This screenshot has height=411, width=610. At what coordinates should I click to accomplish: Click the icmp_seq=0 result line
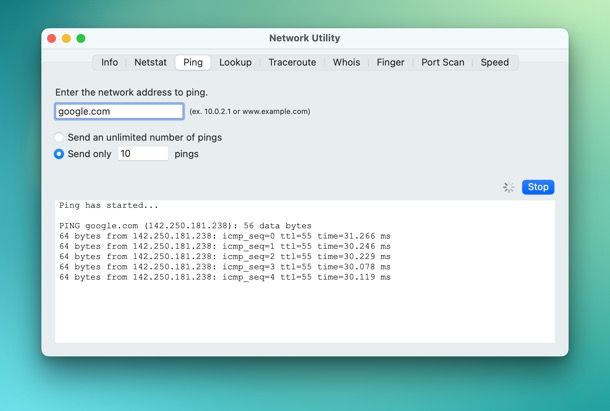(x=224, y=236)
